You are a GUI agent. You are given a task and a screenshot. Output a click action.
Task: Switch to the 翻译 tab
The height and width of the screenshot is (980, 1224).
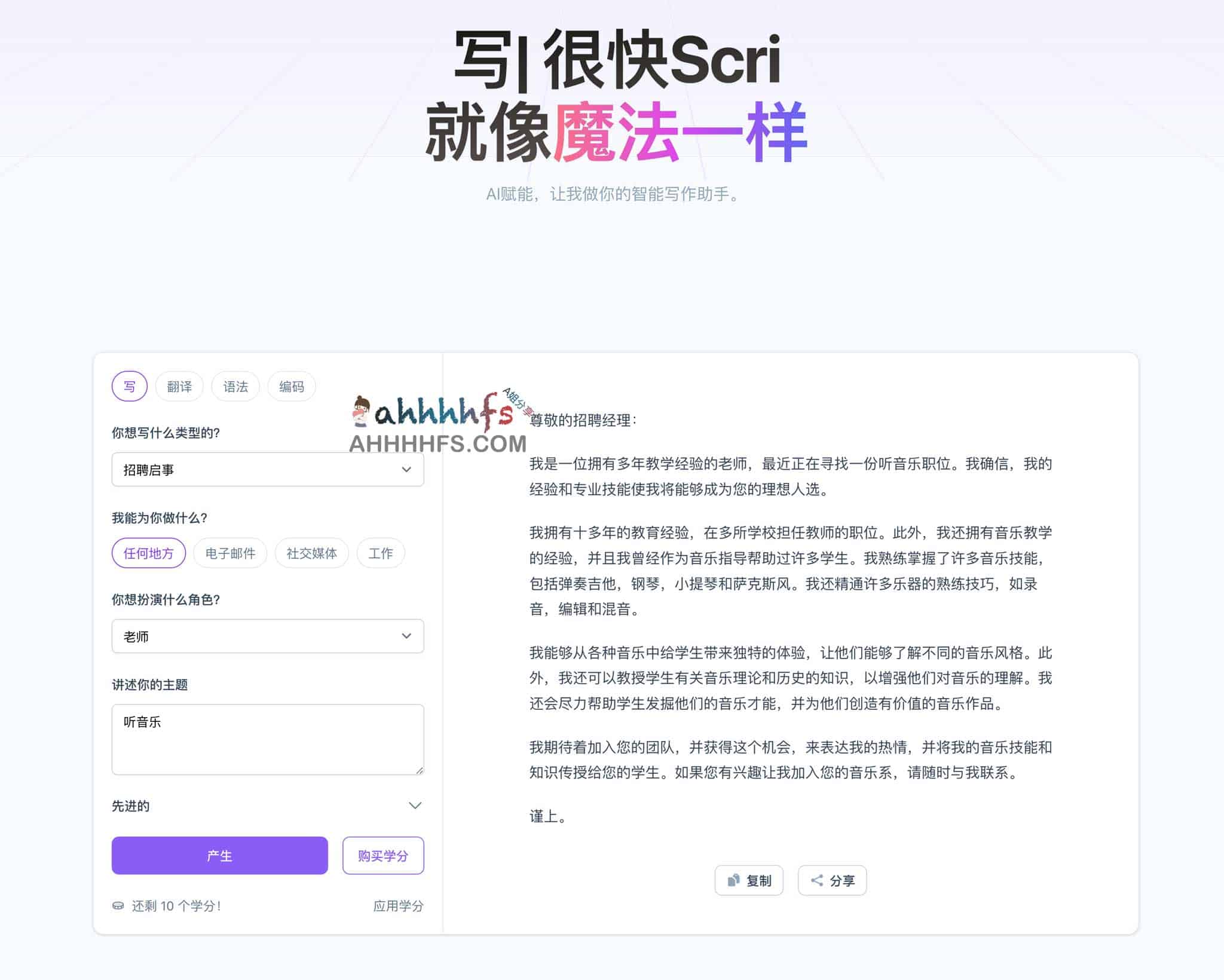click(179, 387)
